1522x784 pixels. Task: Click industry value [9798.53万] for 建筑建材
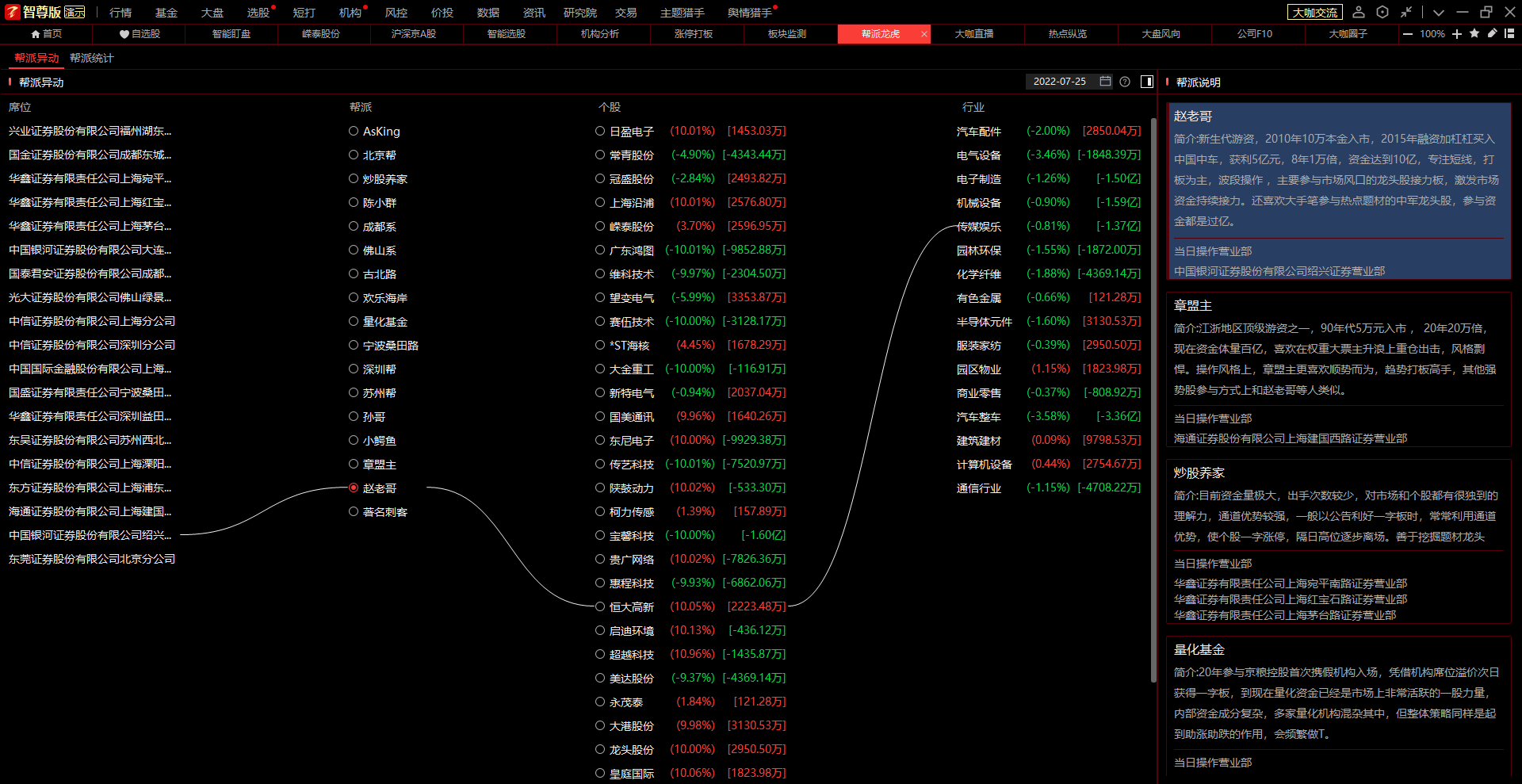click(x=1112, y=440)
